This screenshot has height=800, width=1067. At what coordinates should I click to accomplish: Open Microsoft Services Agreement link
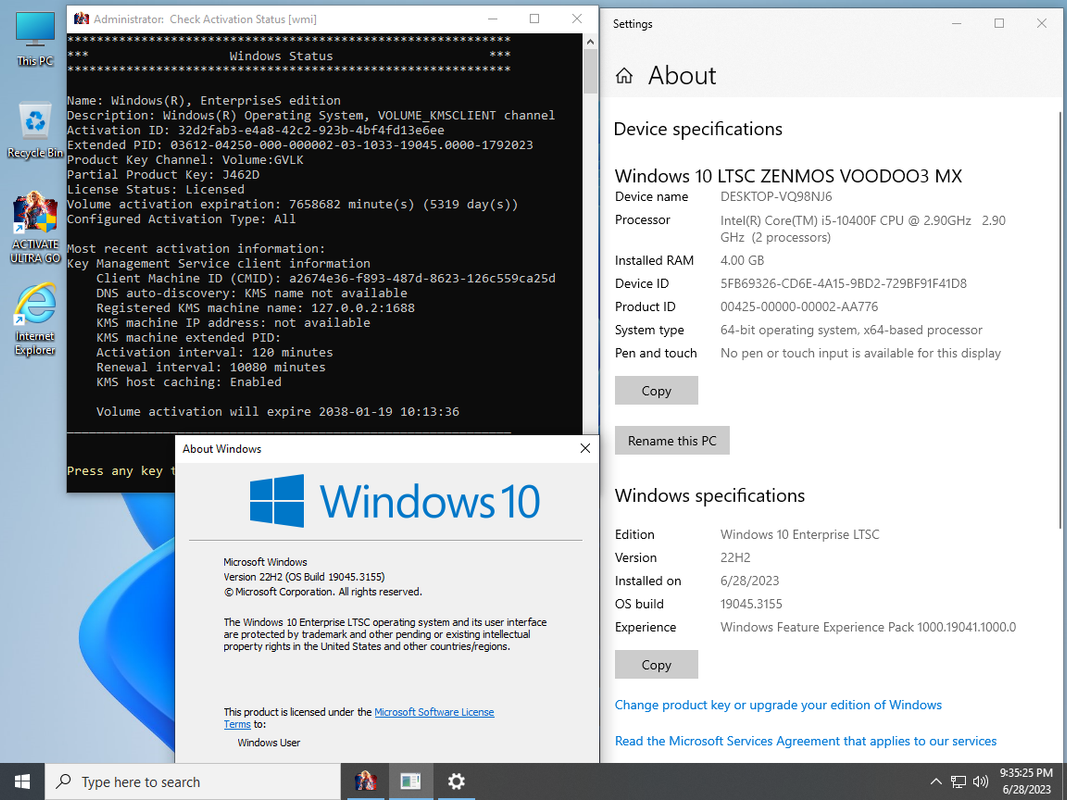806,741
